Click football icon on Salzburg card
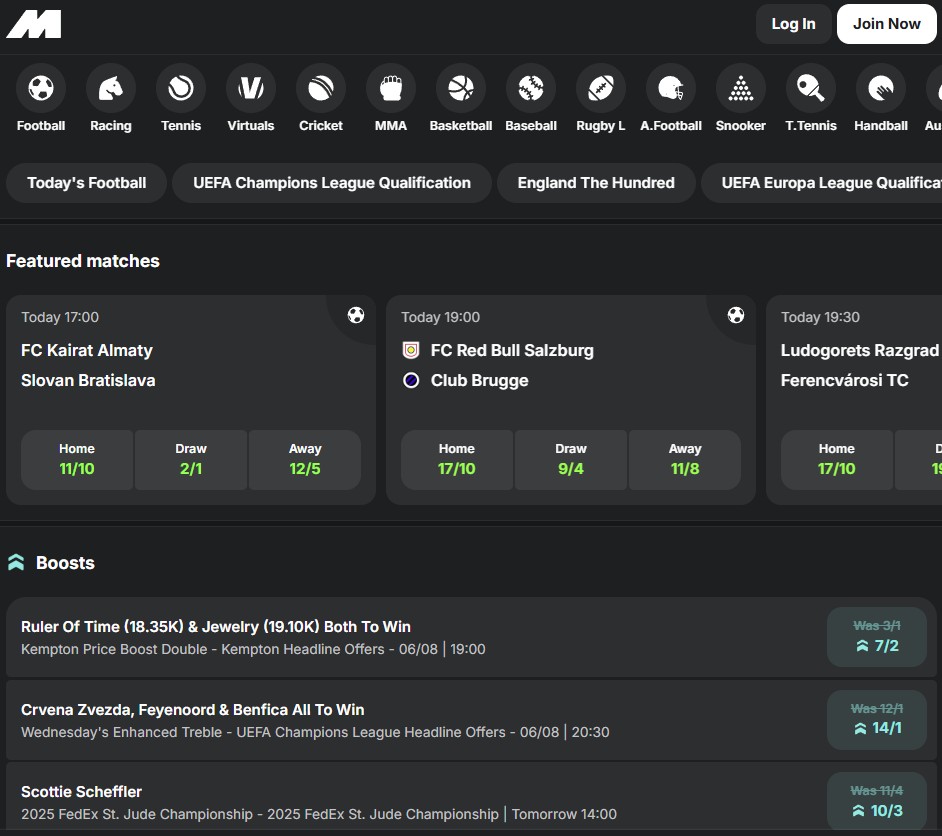942x836 pixels. coord(735,315)
